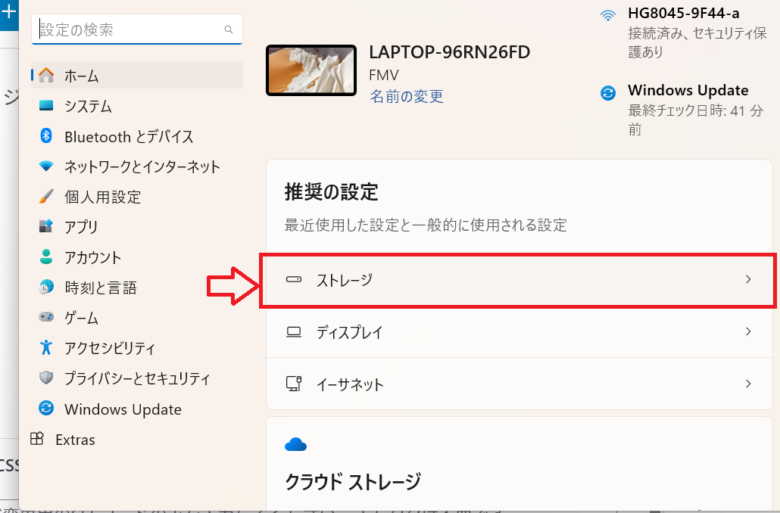The height and width of the screenshot is (513, 780).
Task: Open アカウント settings in the sidebar
Action: [93, 257]
